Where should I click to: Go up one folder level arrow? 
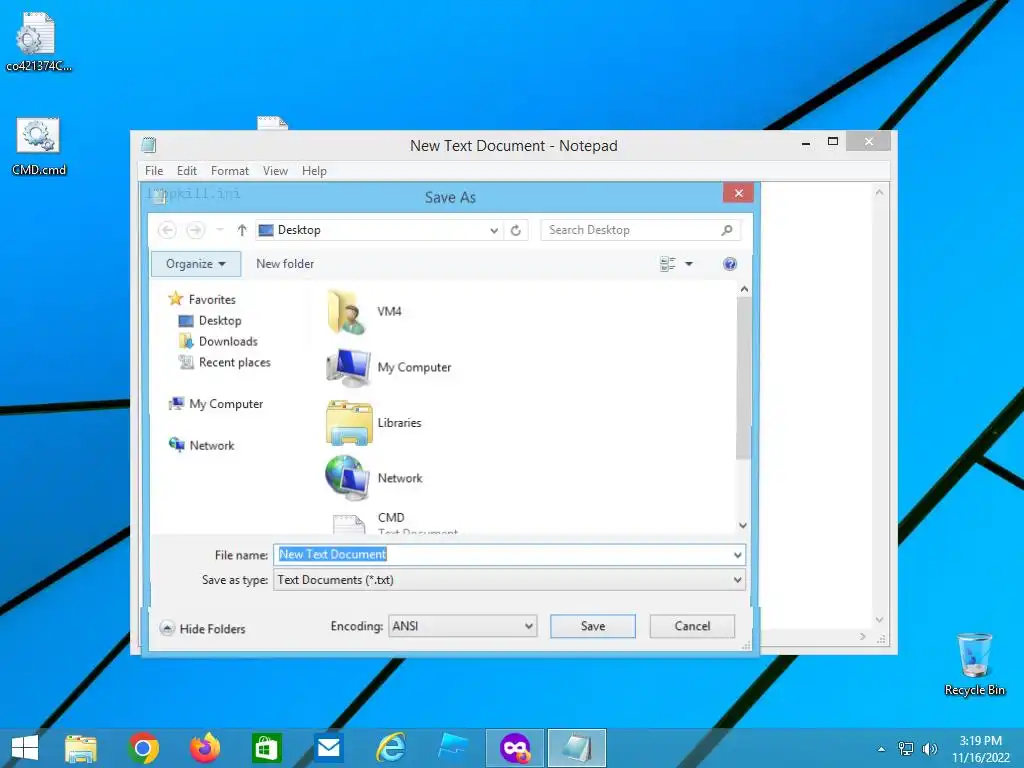242,230
